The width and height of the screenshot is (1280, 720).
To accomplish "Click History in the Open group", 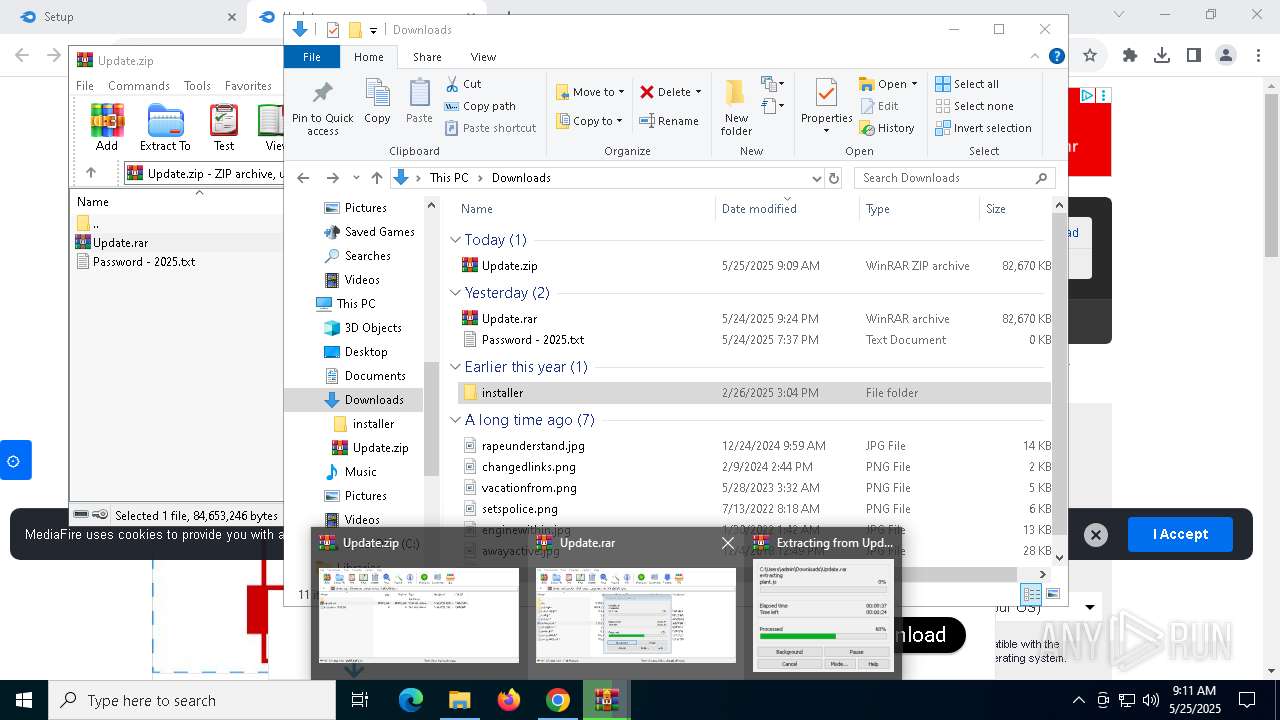I will tap(887, 128).
